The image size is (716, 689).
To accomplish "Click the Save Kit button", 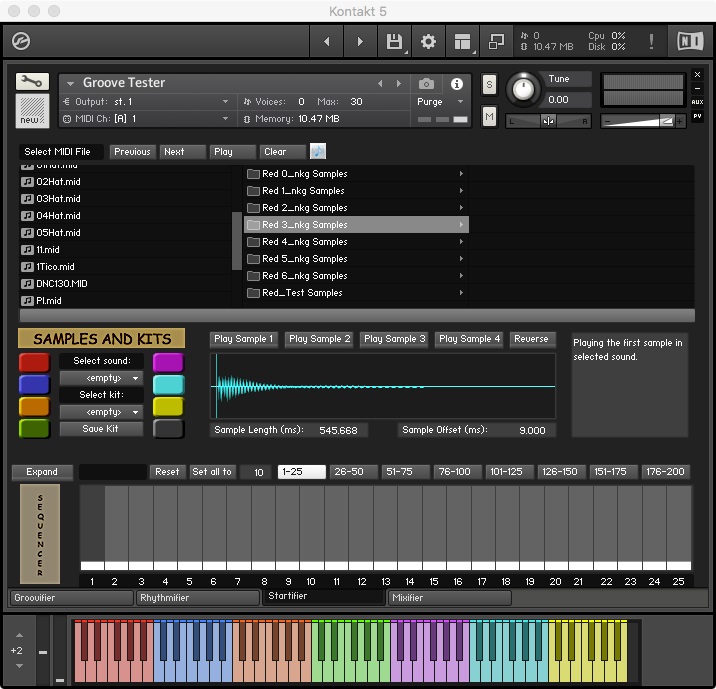I will 101,429.
